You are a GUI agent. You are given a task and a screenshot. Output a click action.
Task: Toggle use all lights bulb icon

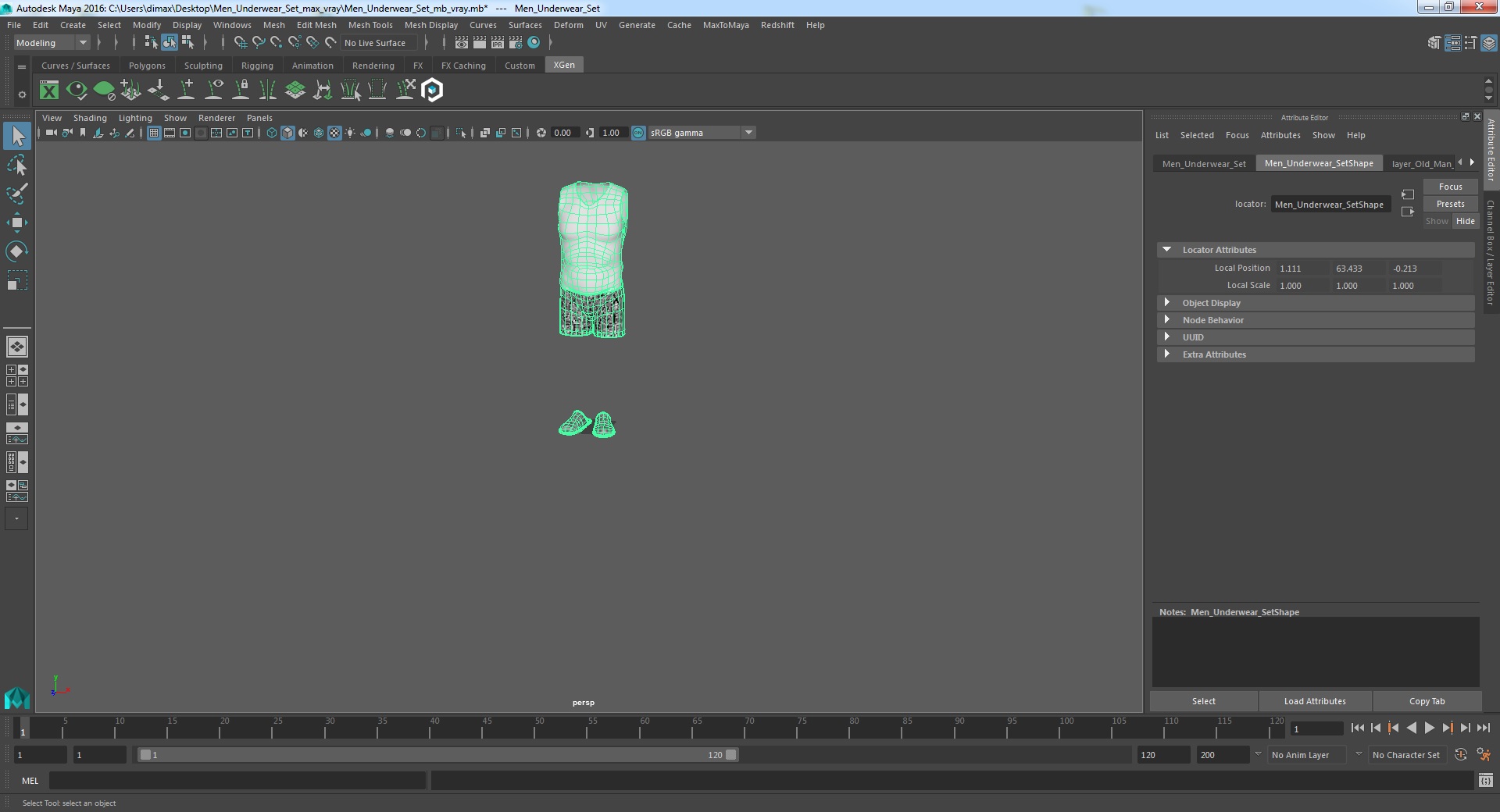point(350,133)
